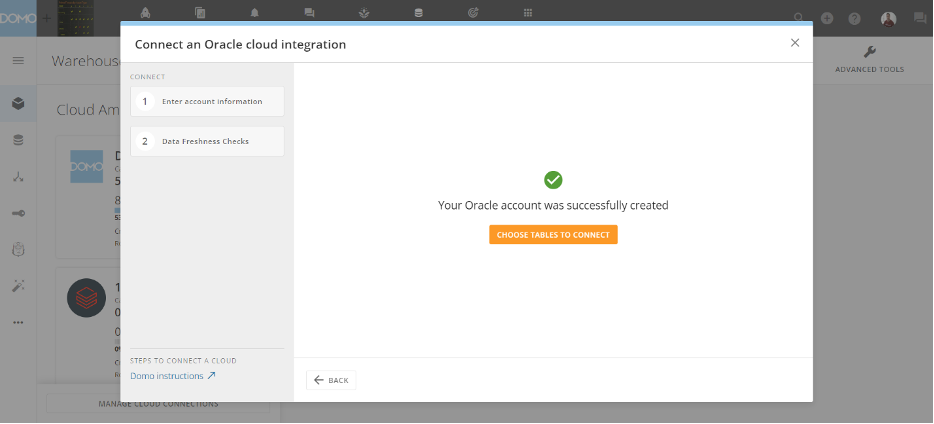Viewport: 934px width, 424px height.
Task: Click the search magnifier icon
Action: click(x=799, y=18)
